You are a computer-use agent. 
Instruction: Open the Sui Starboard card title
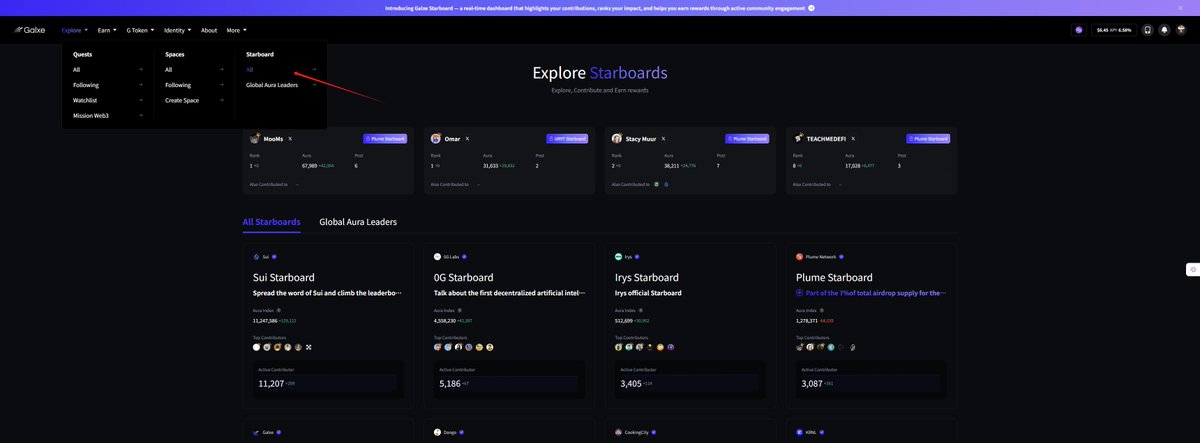click(284, 277)
